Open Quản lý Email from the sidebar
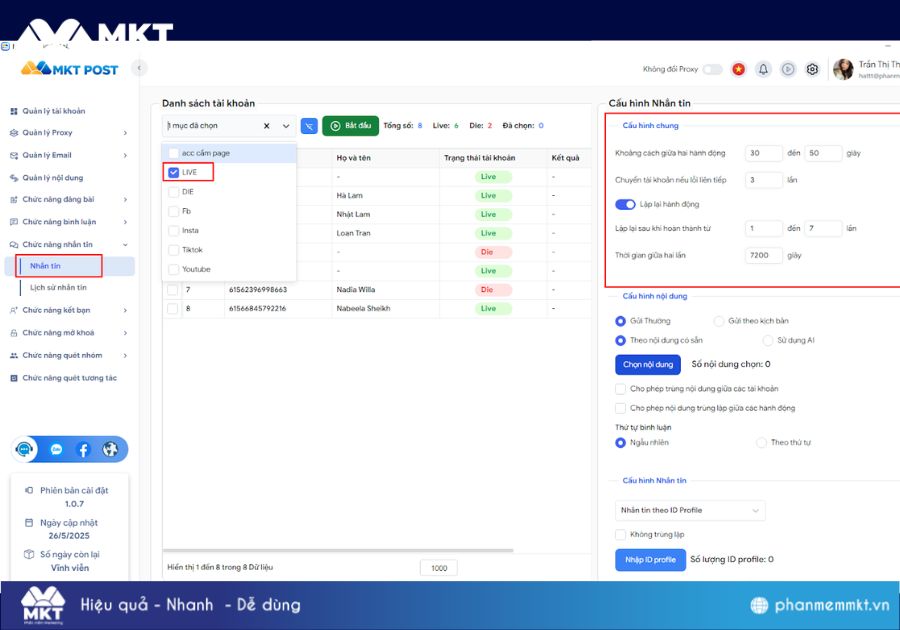The width and height of the screenshot is (900, 630). coord(47,154)
